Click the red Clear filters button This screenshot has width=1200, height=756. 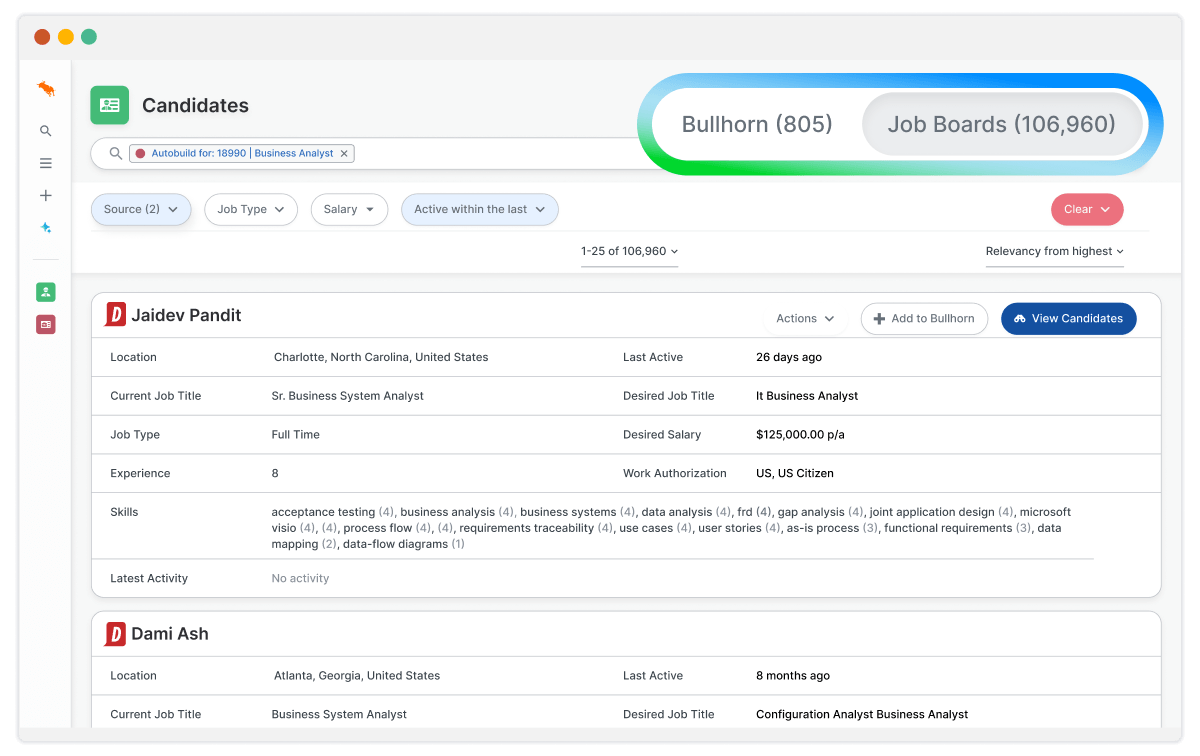point(1087,209)
